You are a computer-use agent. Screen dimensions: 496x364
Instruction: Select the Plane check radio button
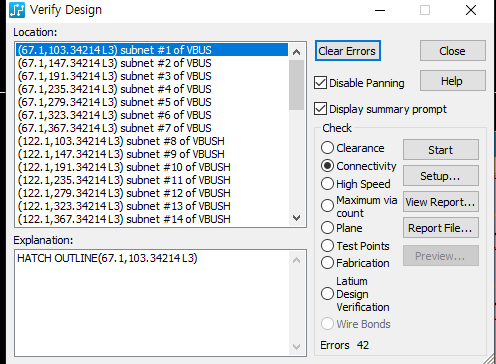(x=327, y=228)
